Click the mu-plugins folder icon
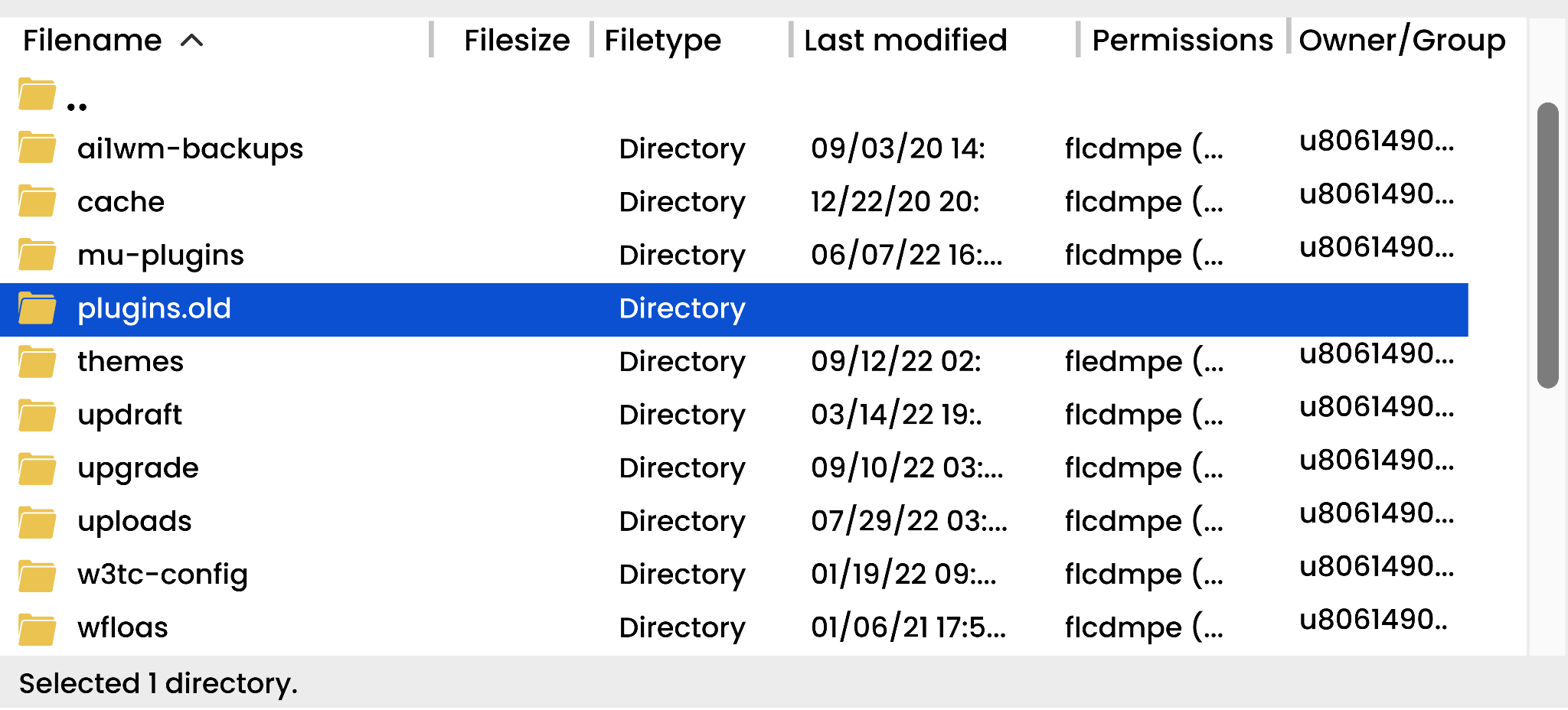The image size is (1568, 710). pyautogui.click(x=37, y=255)
